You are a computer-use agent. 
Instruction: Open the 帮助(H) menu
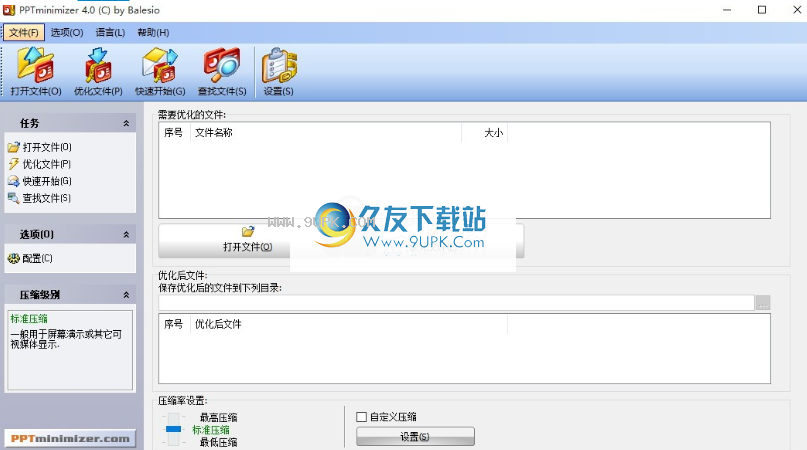(153, 32)
